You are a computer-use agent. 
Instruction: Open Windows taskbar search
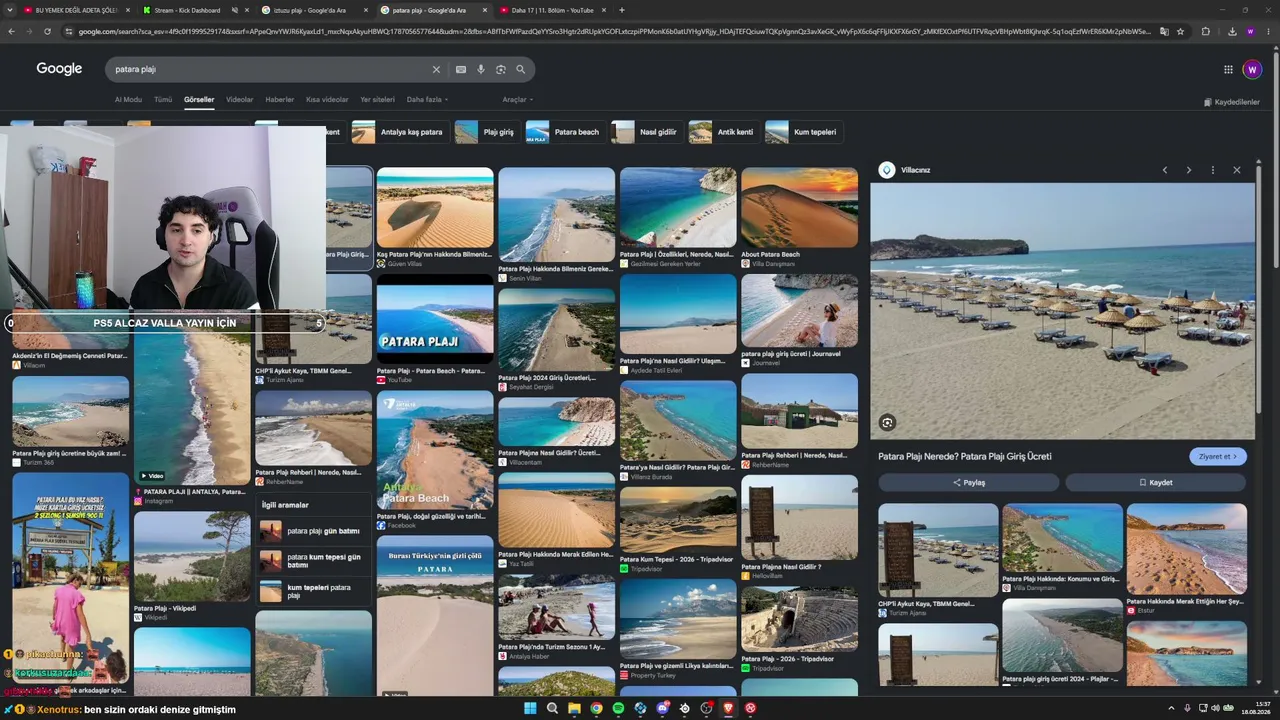pos(552,708)
